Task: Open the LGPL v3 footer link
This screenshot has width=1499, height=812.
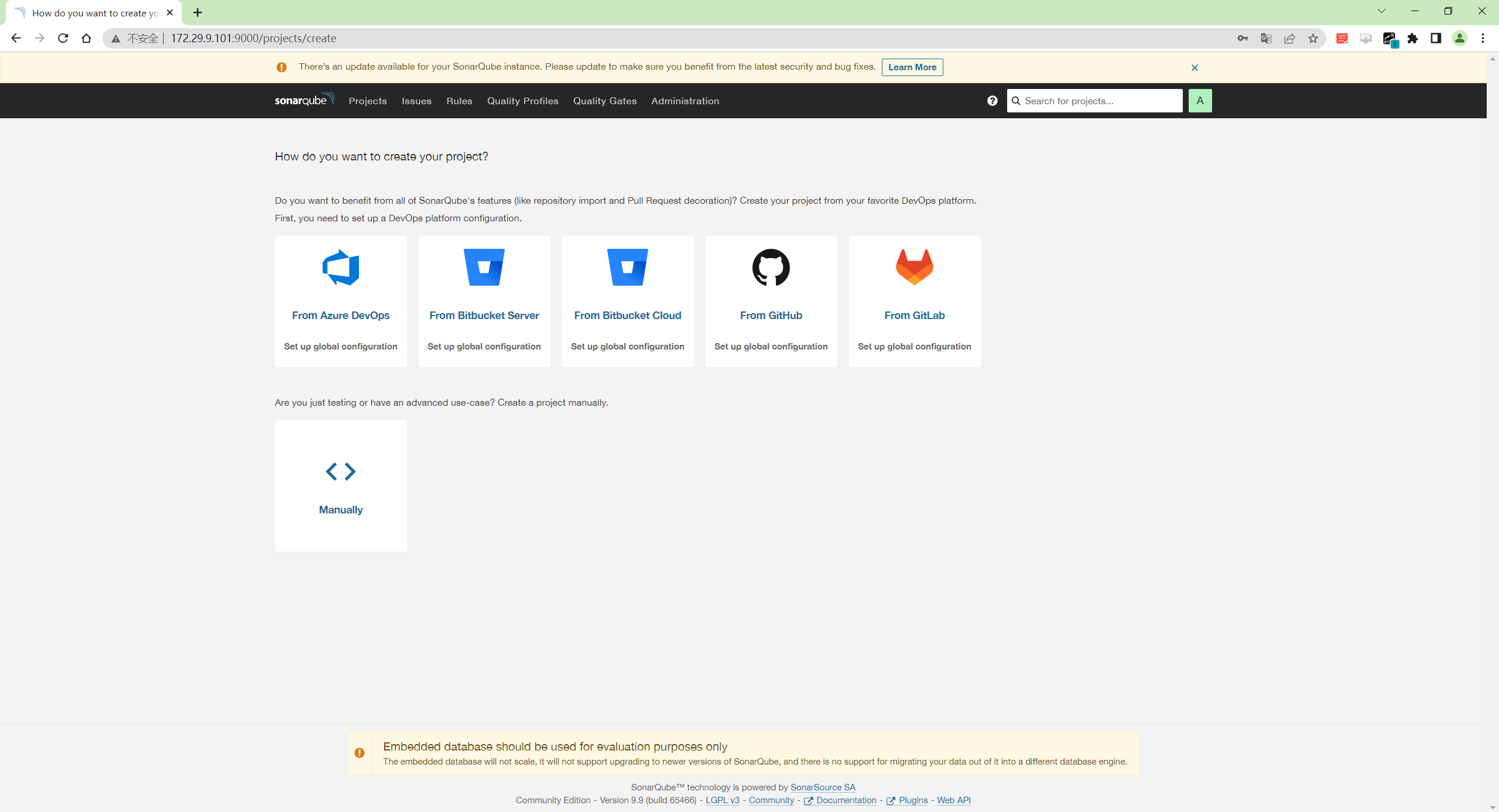Action: point(722,800)
